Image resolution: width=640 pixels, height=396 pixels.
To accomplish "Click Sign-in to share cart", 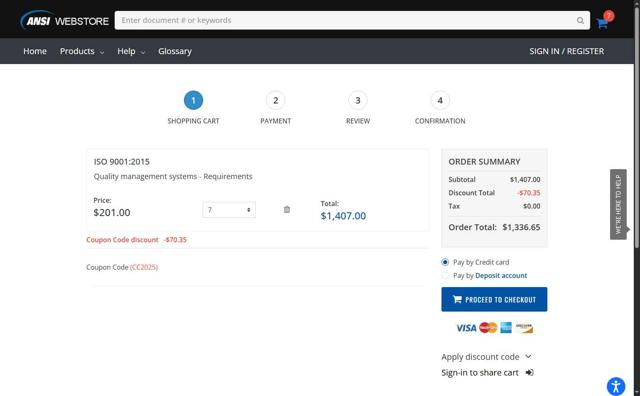I will tap(480, 373).
